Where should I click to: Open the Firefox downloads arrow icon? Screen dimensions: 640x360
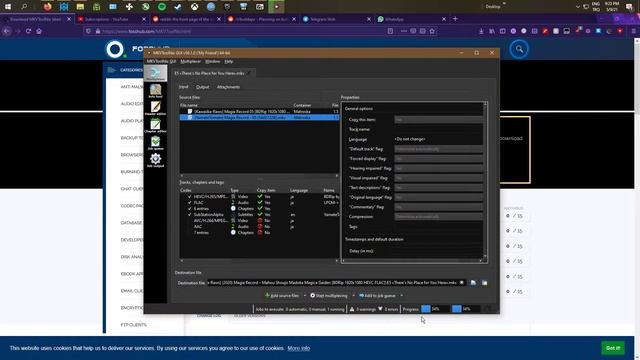[x=481, y=31]
